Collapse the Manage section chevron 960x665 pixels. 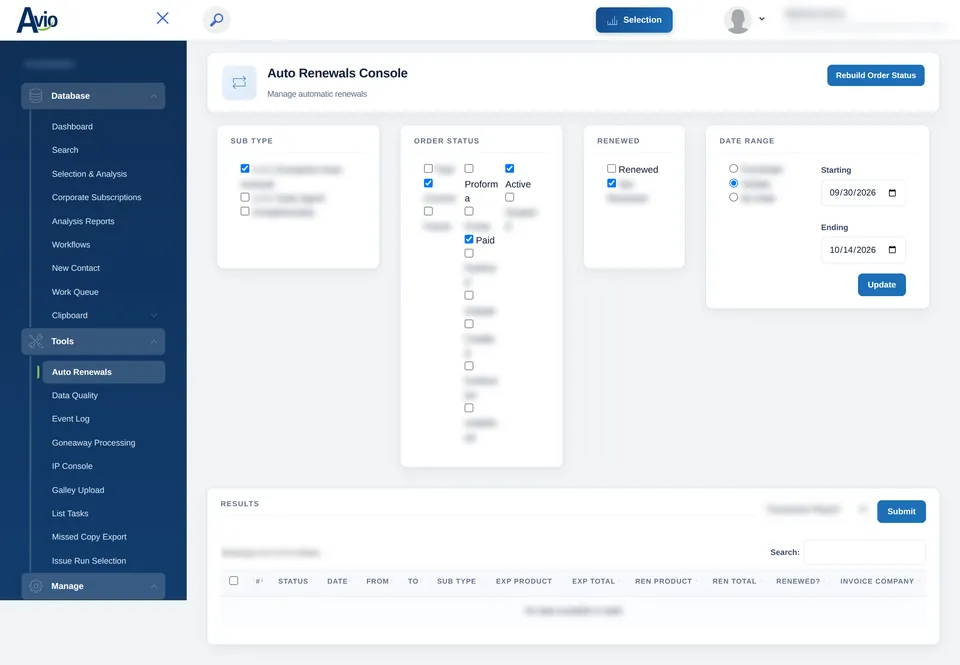click(154, 586)
